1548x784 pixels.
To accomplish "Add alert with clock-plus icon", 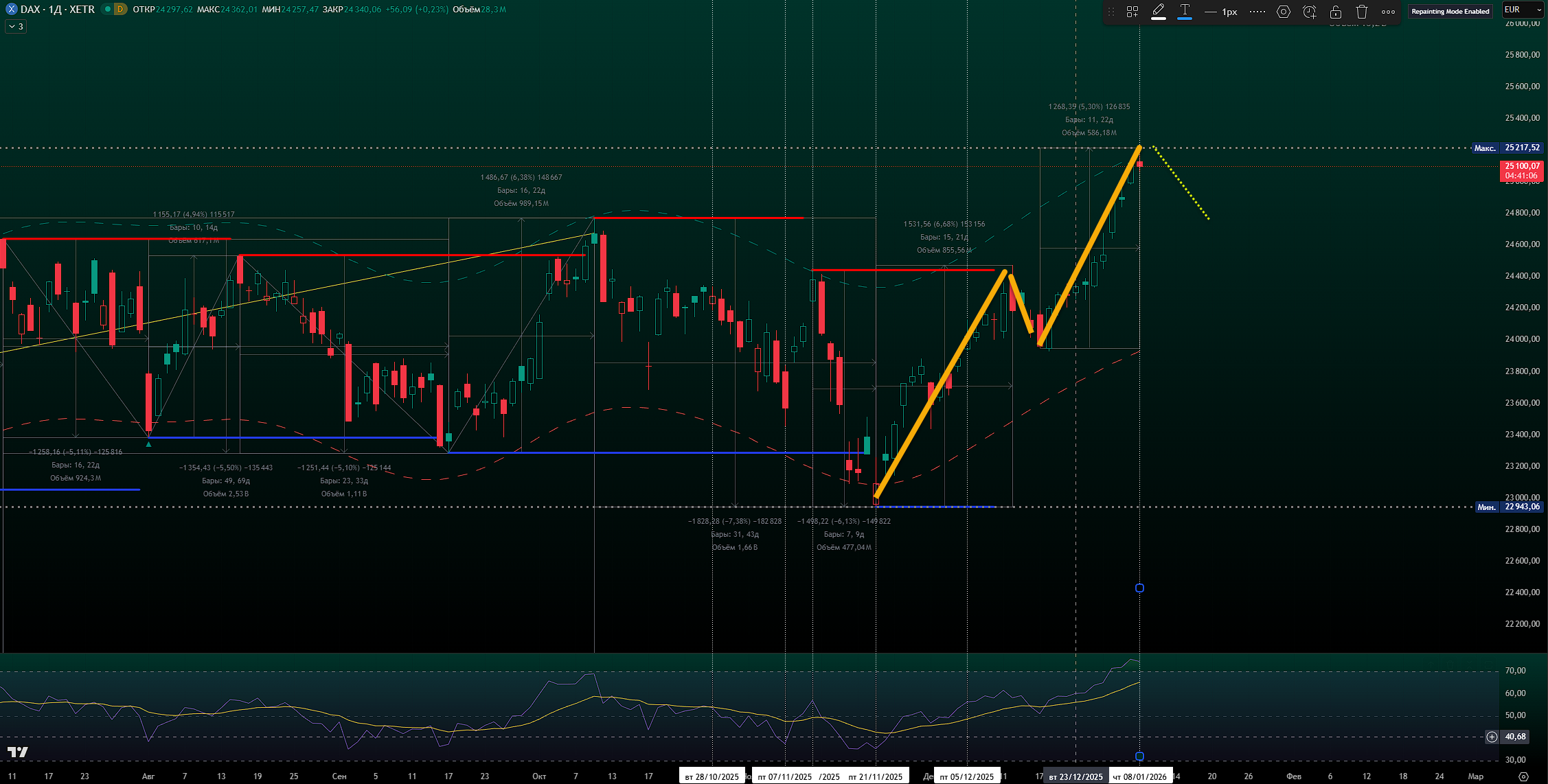I will tap(1309, 12).
